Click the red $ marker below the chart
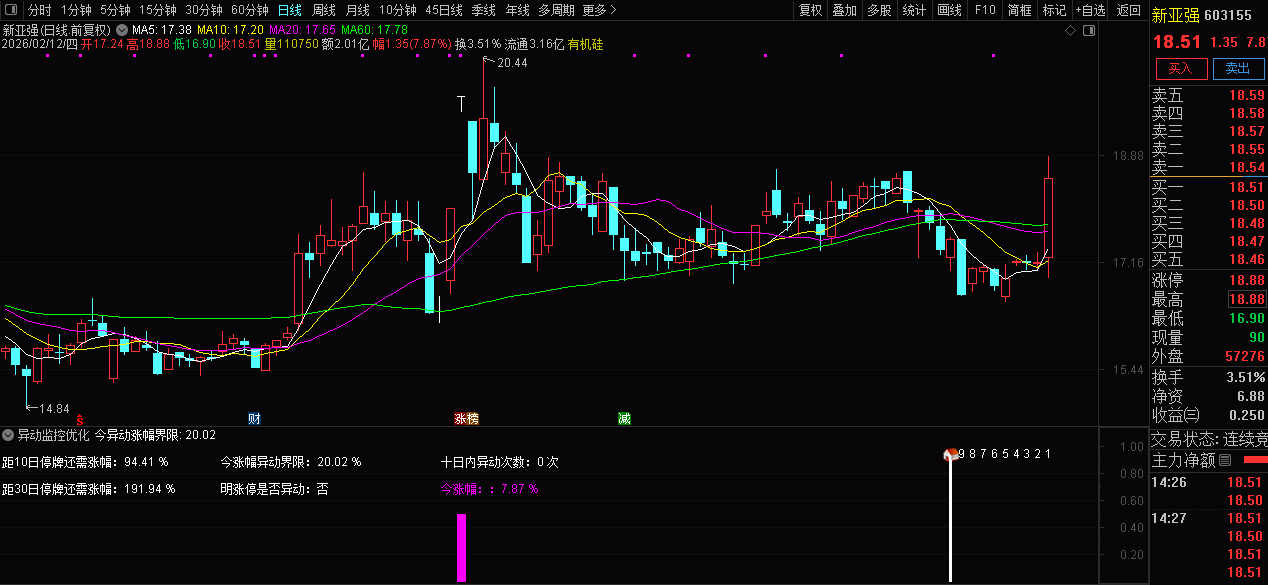 click(80, 419)
